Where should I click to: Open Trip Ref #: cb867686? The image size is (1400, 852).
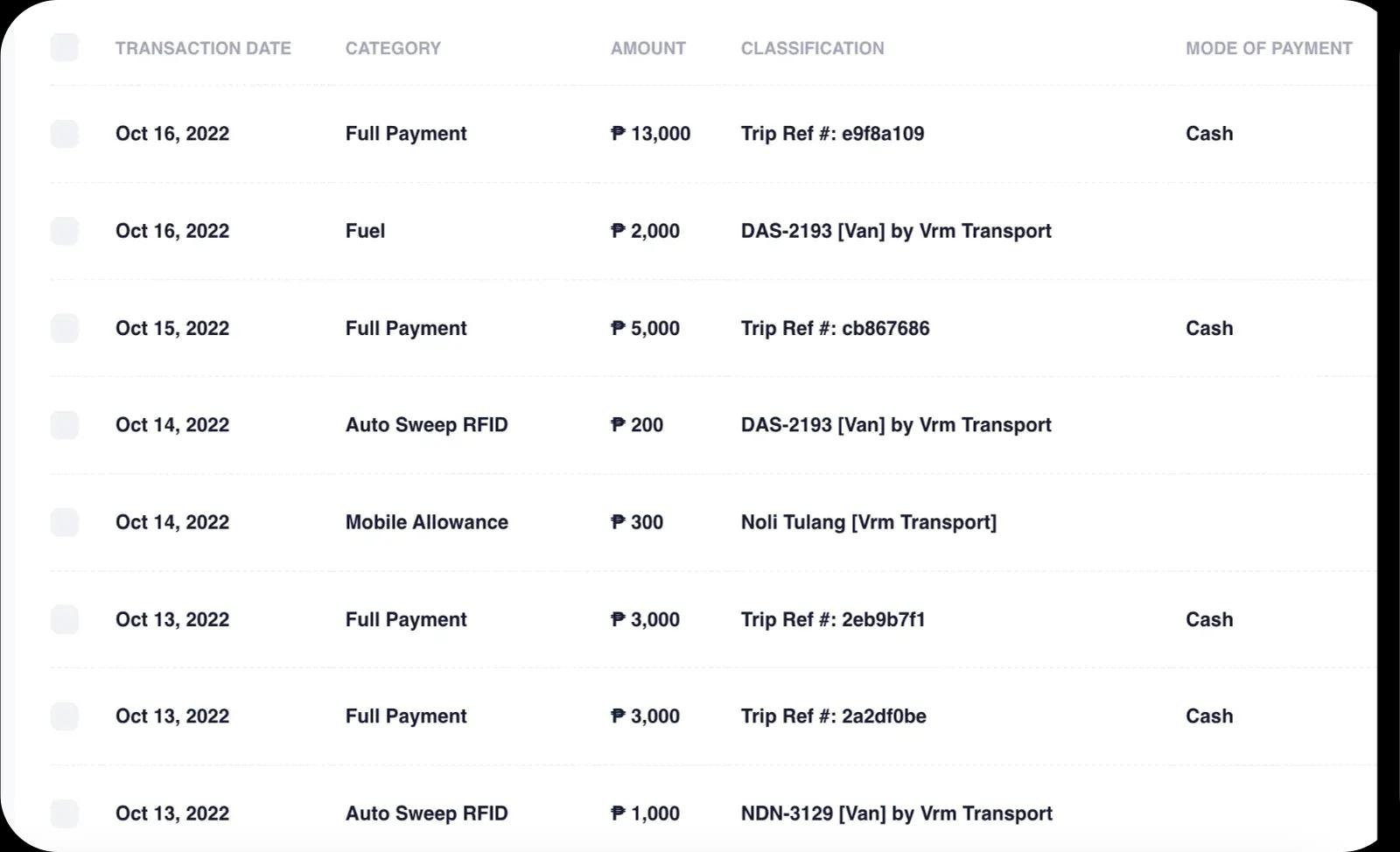click(x=836, y=328)
